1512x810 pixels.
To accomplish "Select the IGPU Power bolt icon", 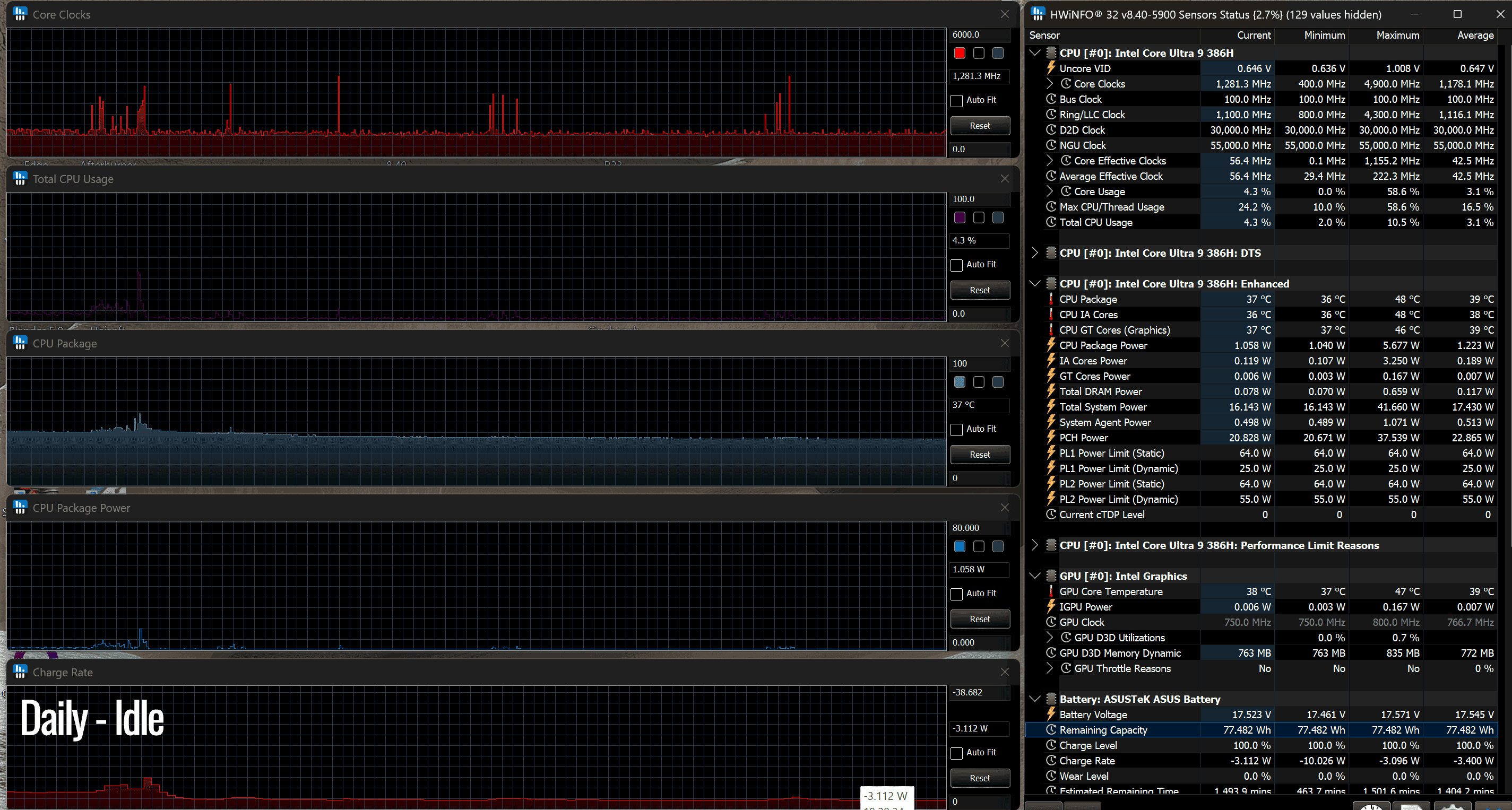I will [1051, 606].
